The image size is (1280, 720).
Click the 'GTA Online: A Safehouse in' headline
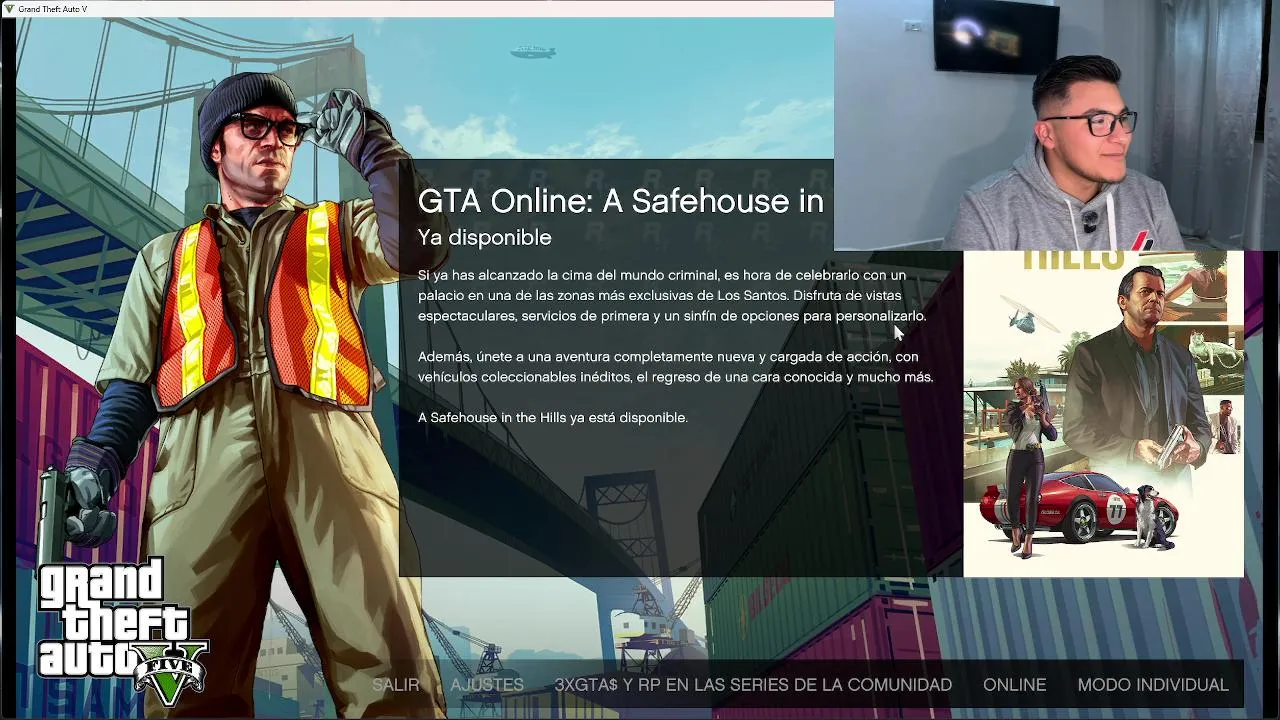tap(621, 201)
